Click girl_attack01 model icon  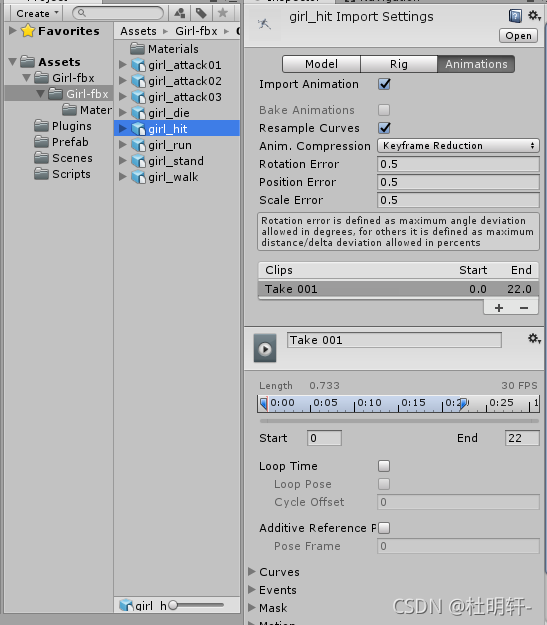coord(138,65)
